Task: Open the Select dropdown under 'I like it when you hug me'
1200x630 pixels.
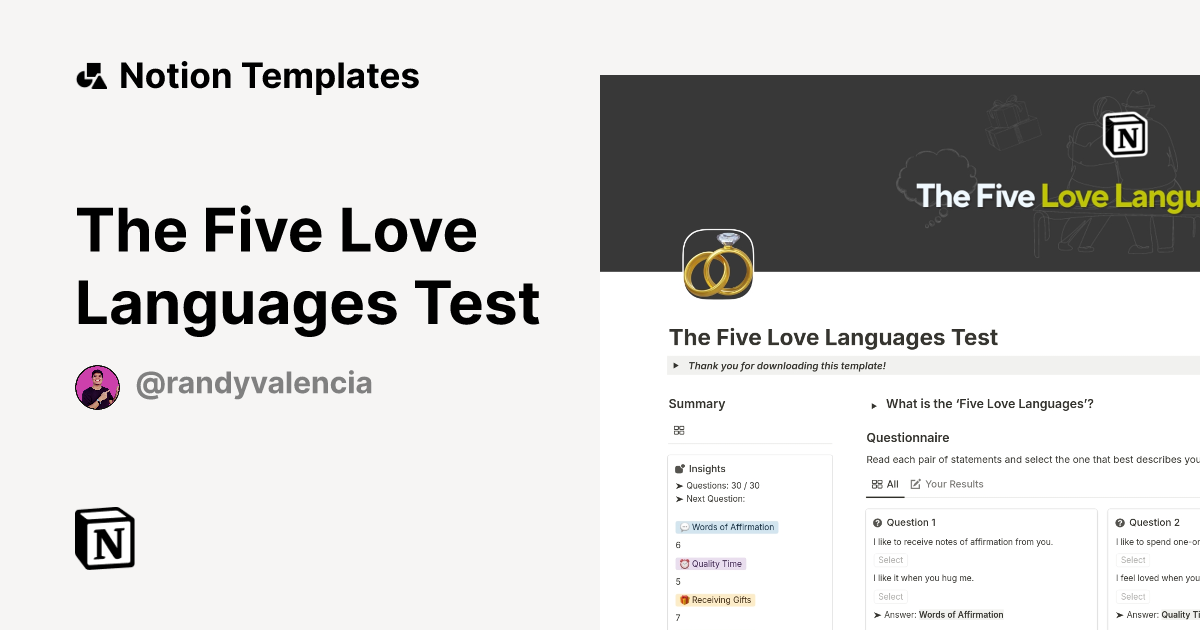Action: click(890, 596)
